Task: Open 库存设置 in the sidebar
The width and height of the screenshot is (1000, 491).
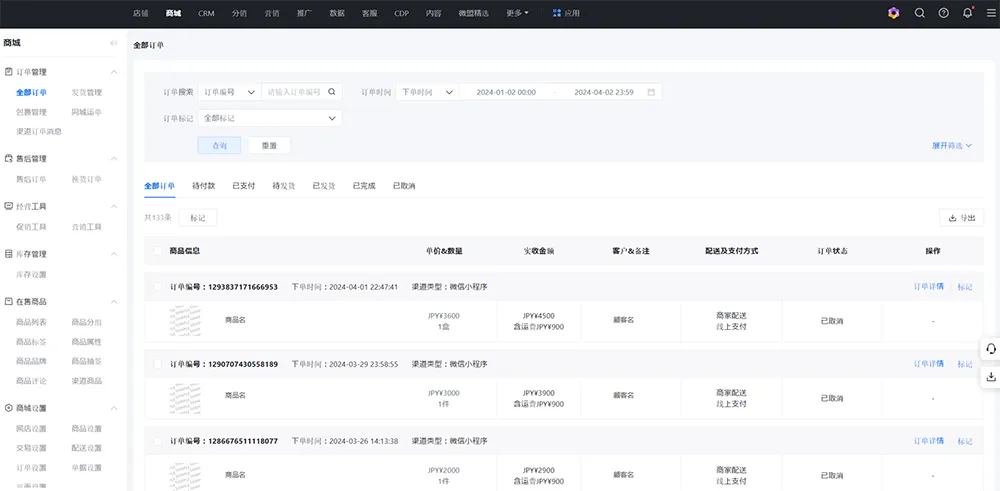Action: click(31, 275)
